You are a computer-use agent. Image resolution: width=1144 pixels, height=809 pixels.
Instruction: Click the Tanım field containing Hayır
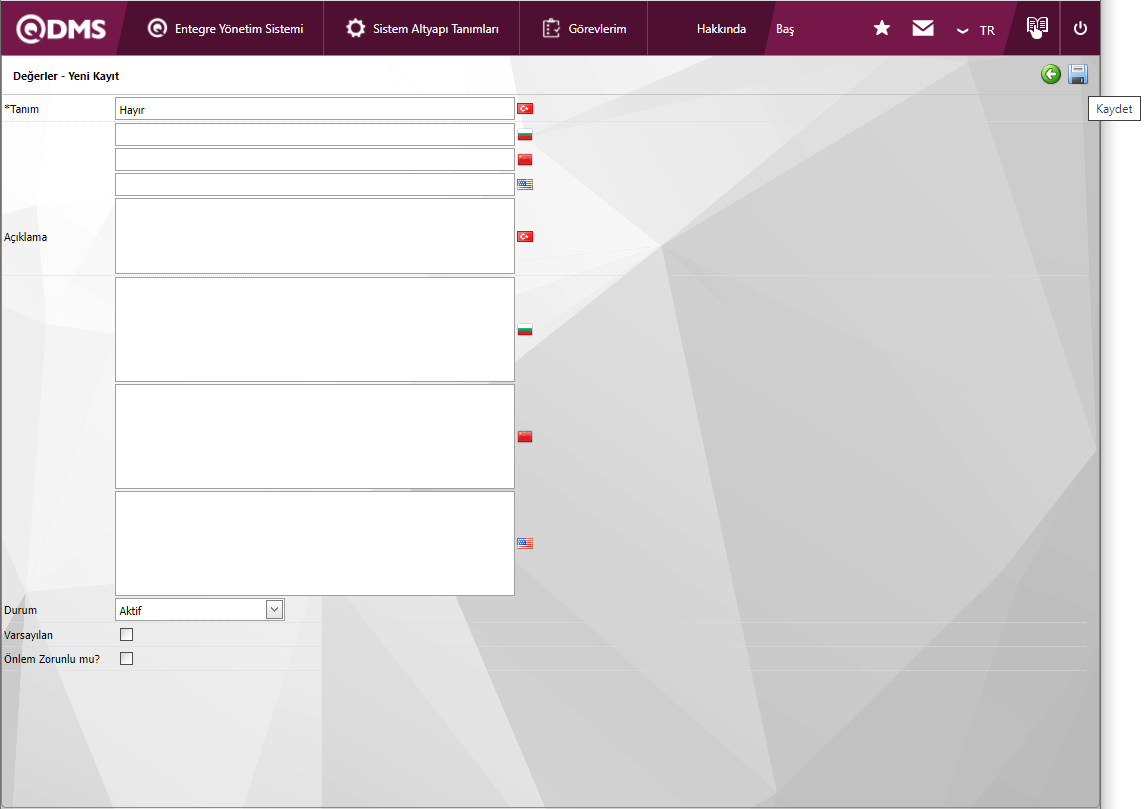click(314, 109)
